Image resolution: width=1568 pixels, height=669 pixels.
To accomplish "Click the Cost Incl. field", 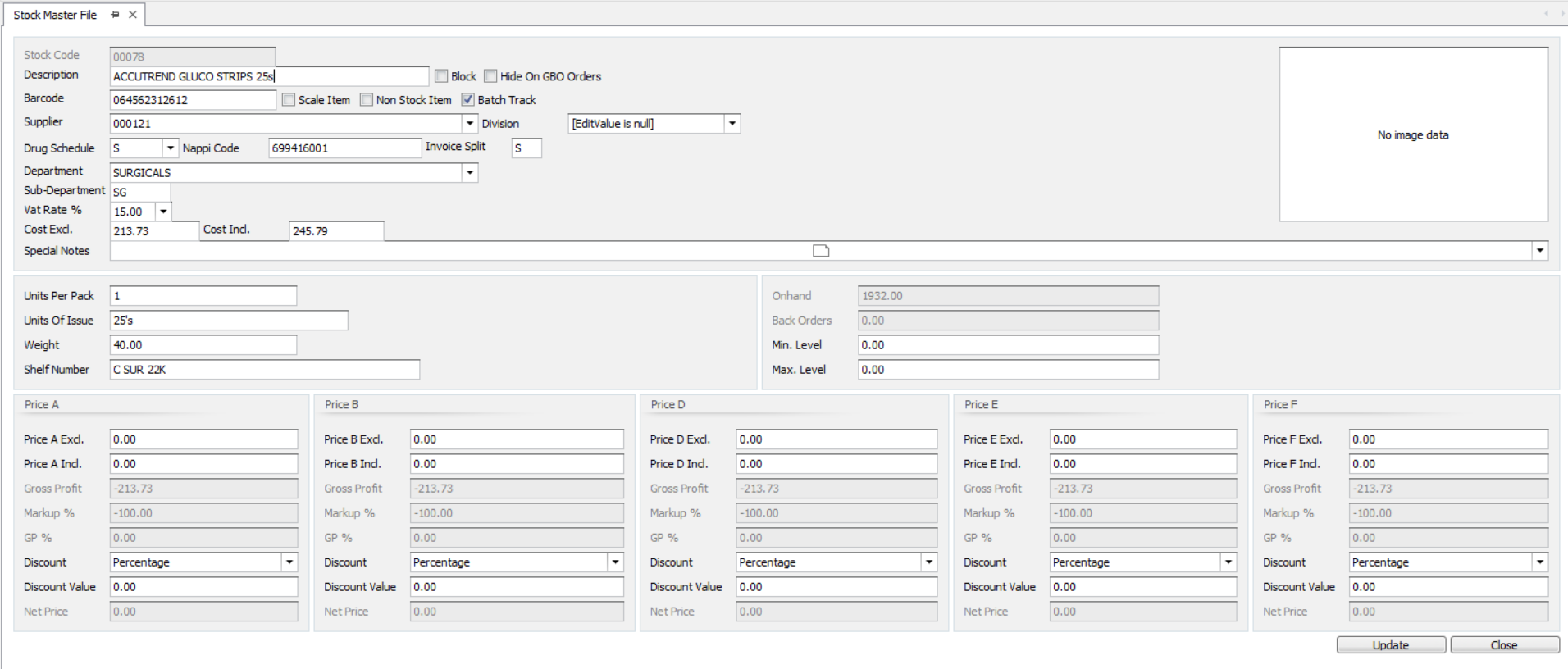I will pos(336,231).
